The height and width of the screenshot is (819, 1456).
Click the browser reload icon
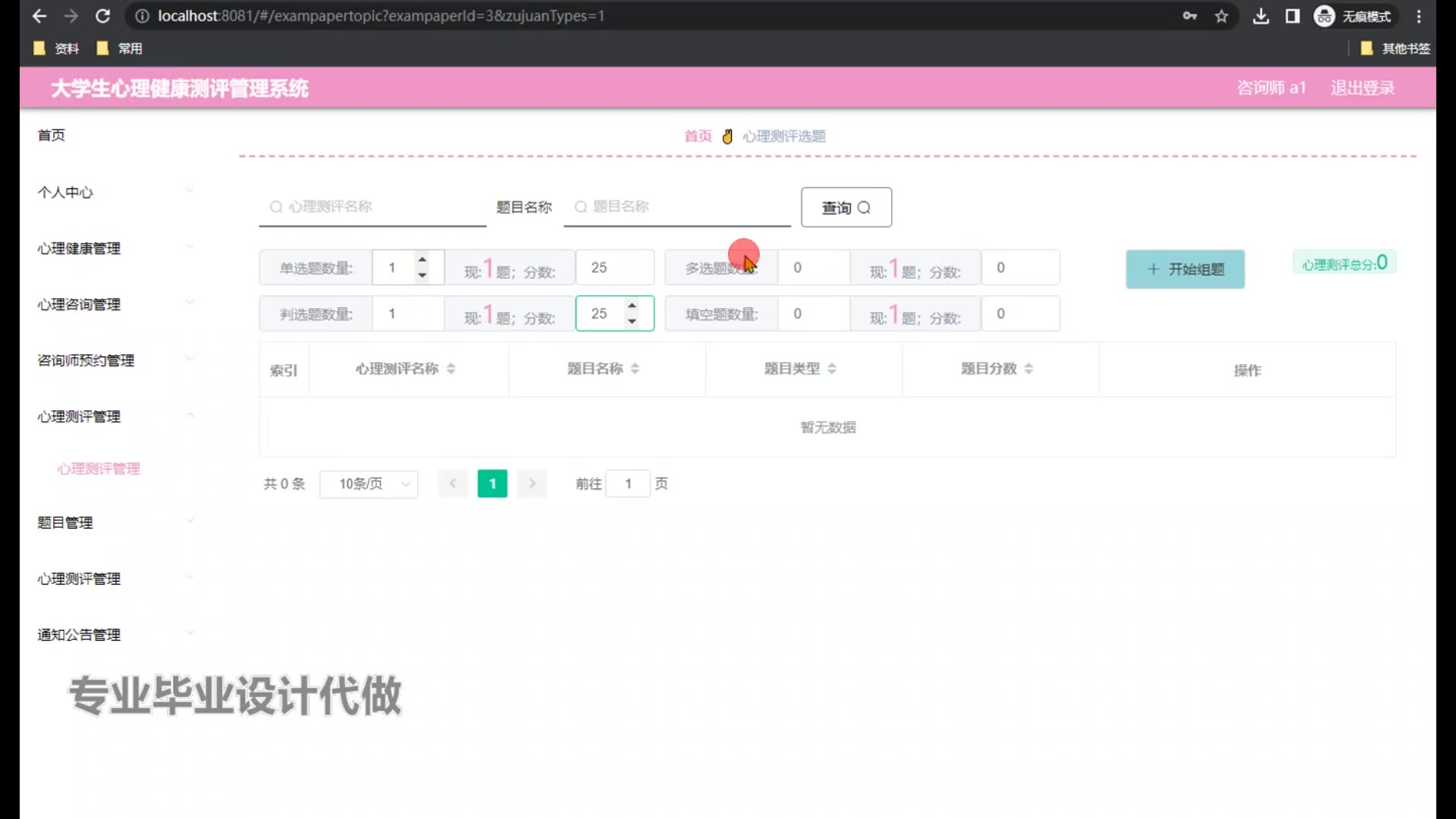tap(103, 16)
